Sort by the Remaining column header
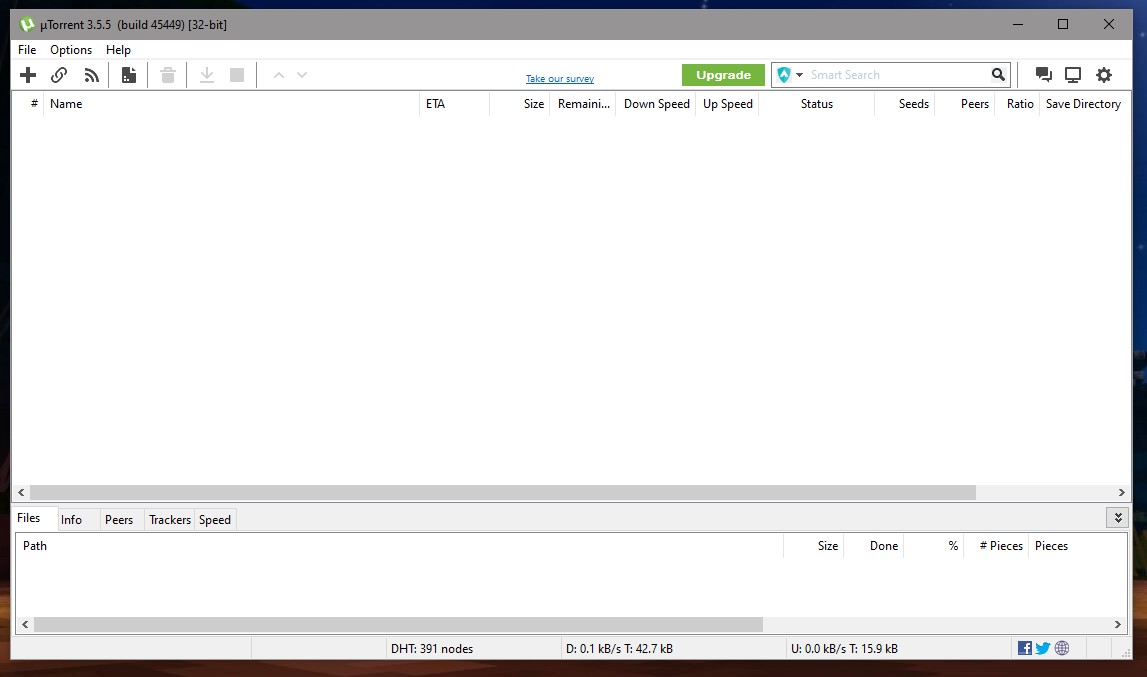This screenshot has height=677, width=1147. [x=583, y=104]
